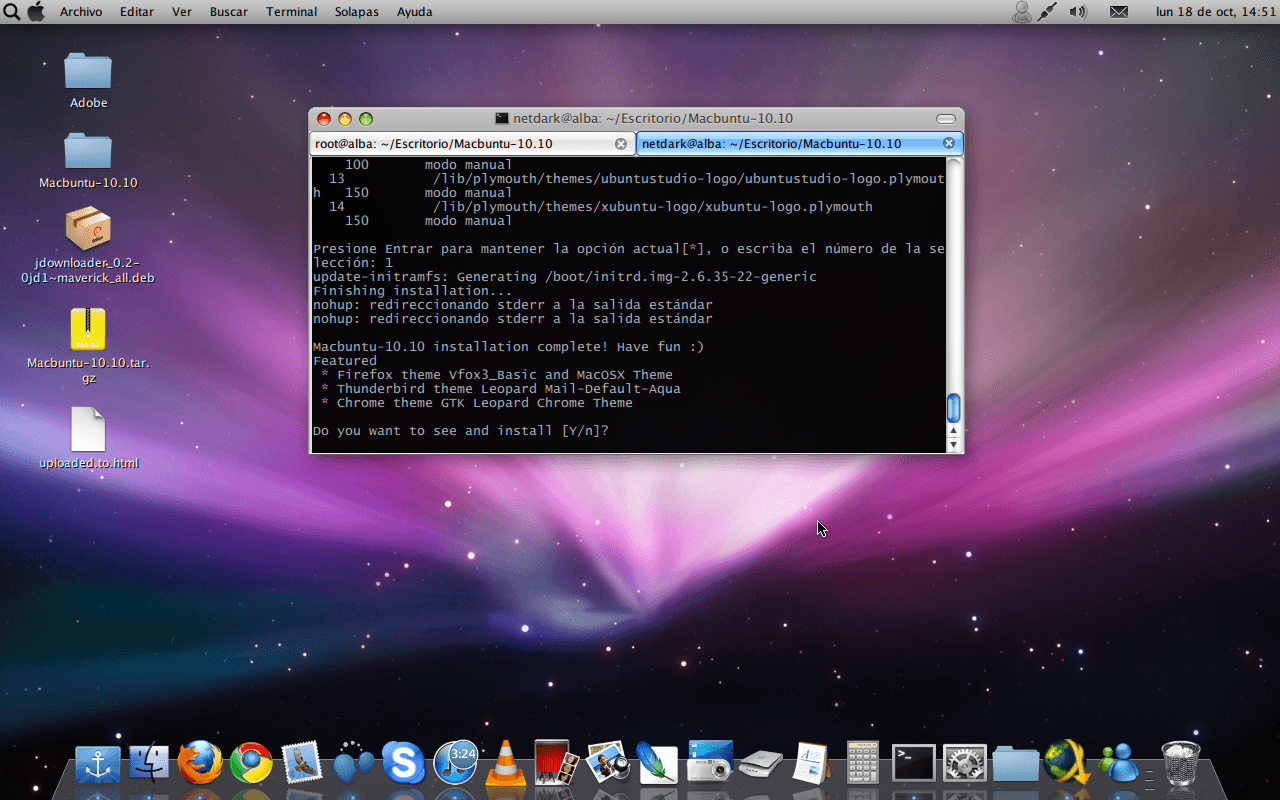Click the volume speaker icon in menu bar
Viewport: 1280px width, 800px height.
point(1077,12)
